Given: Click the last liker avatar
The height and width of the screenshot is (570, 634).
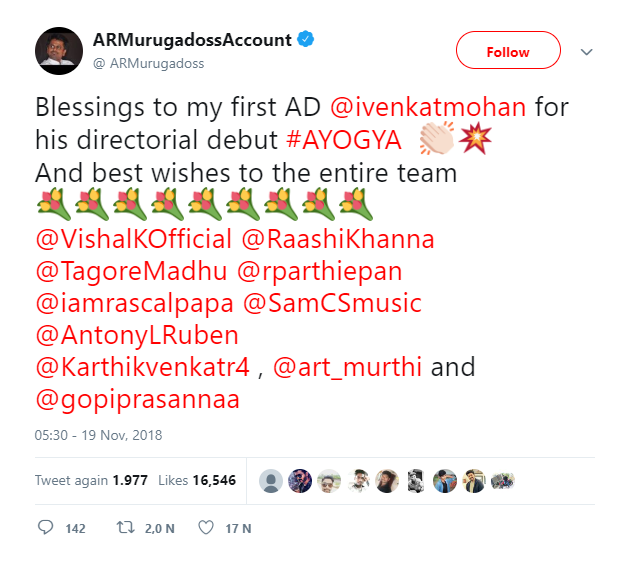Looking at the screenshot, I should 504,481.
